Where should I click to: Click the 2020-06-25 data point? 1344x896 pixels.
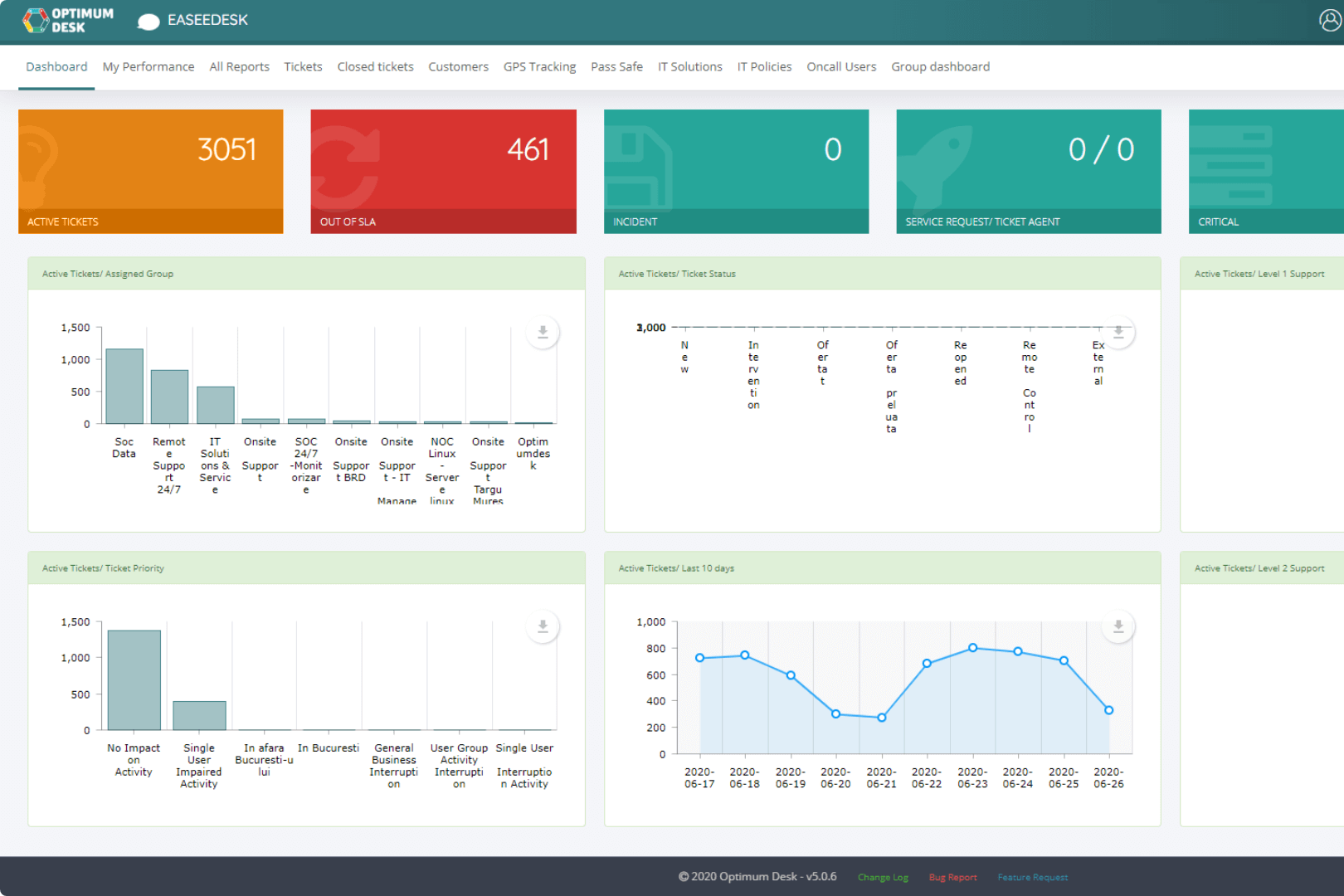click(1064, 661)
